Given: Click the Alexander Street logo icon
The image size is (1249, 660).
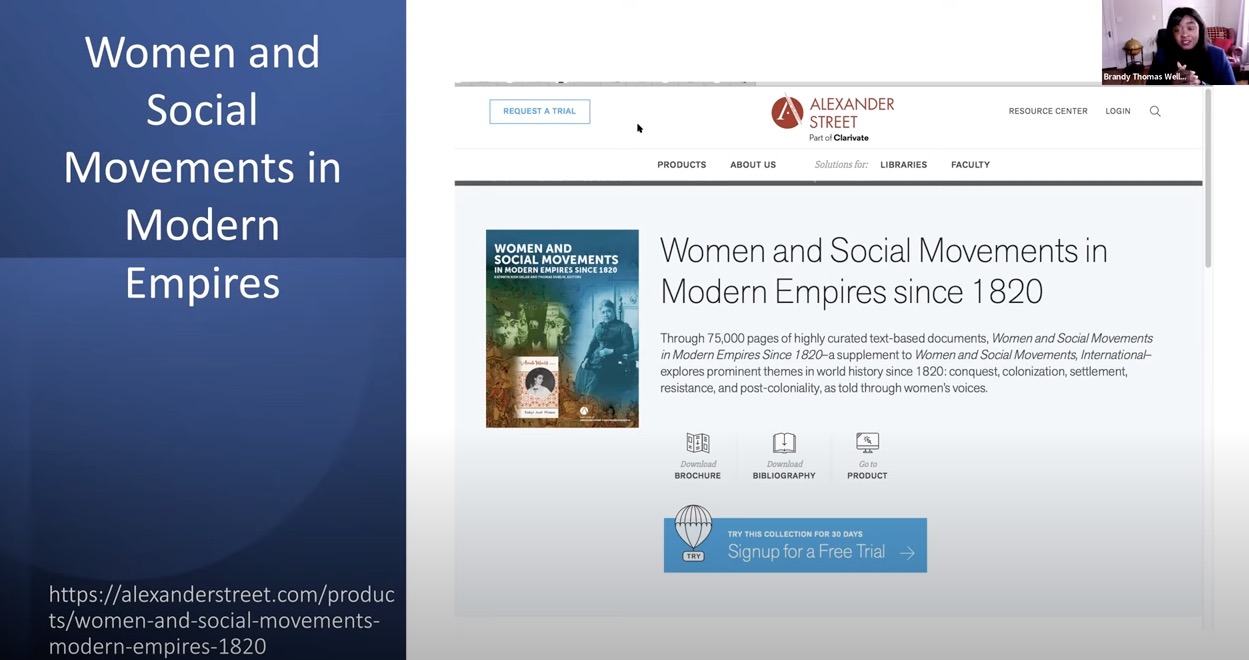Looking at the screenshot, I should point(787,112).
